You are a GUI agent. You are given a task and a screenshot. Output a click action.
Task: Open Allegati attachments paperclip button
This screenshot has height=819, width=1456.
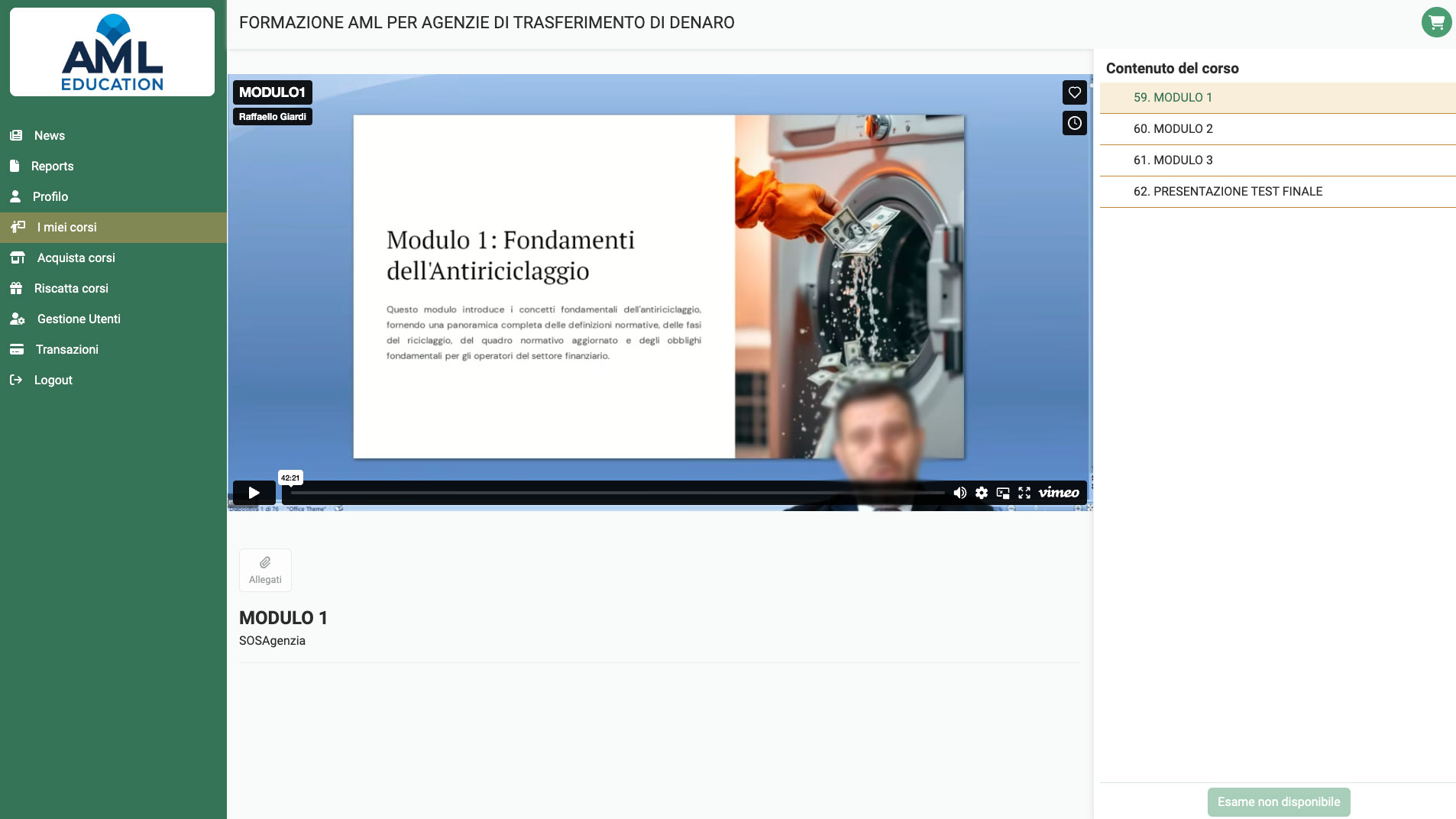tap(265, 570)
